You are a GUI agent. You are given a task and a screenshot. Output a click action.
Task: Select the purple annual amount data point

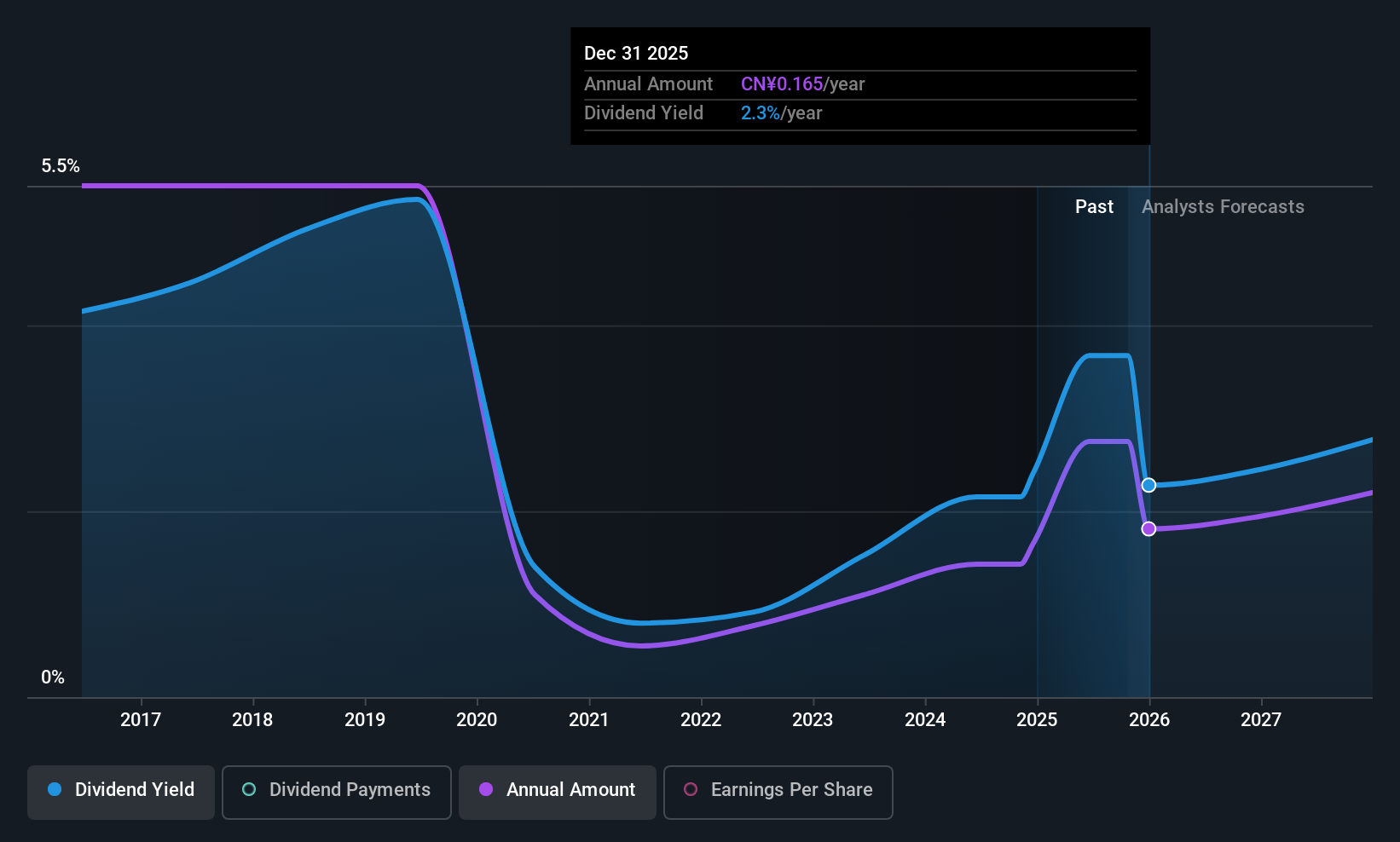1148,528
